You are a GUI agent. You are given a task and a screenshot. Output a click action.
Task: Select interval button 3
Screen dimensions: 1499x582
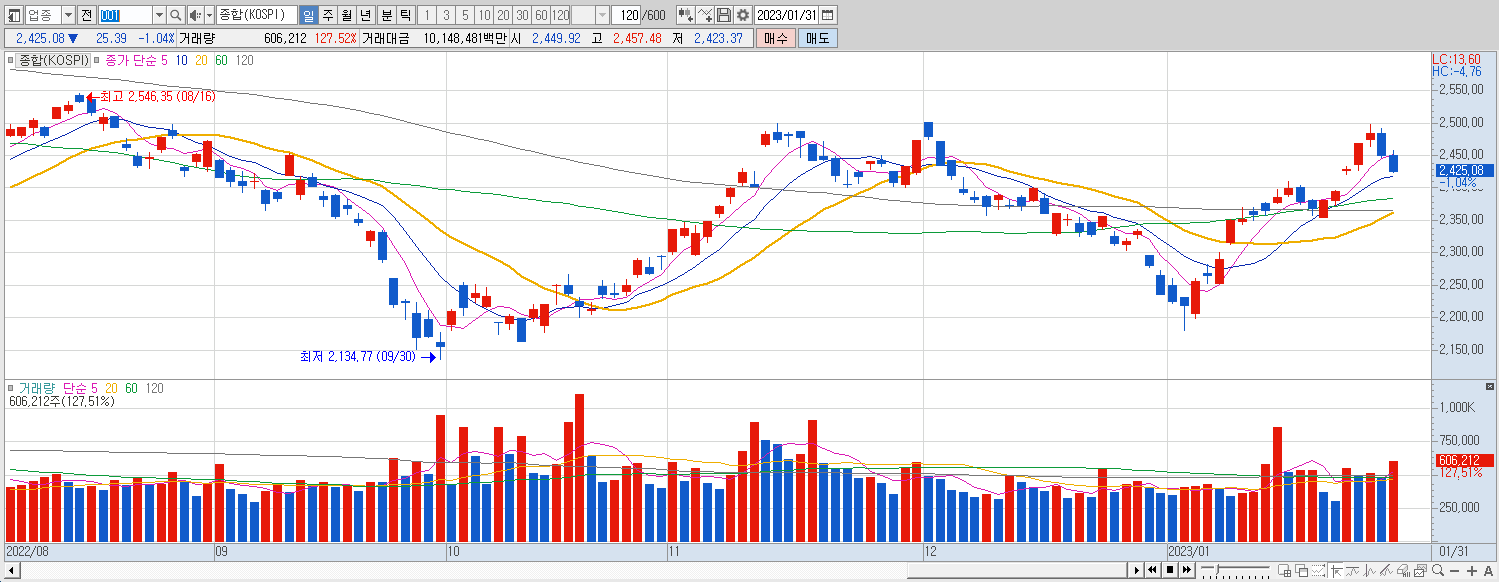[x=446, y=15]
